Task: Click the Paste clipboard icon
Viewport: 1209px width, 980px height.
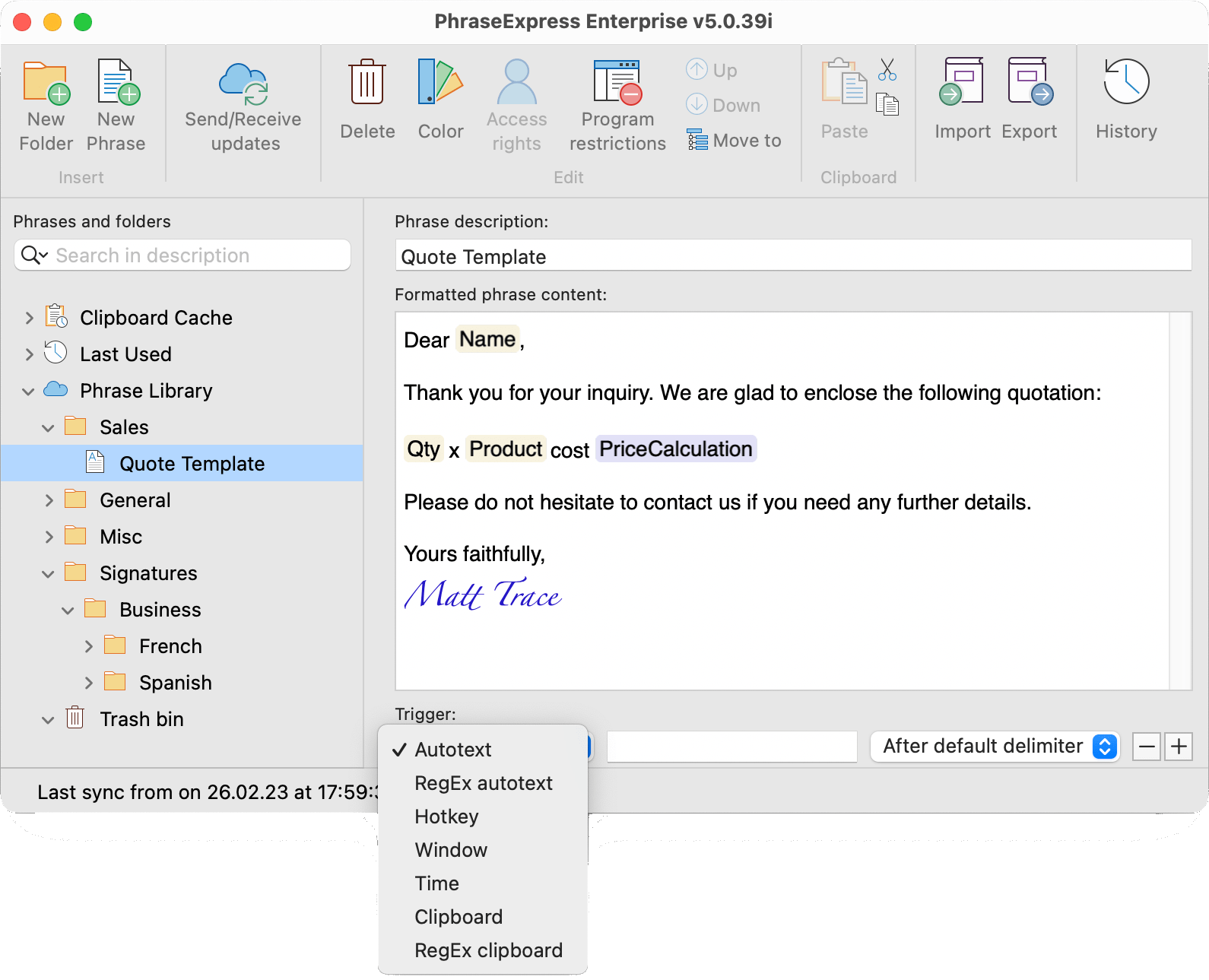Action: 844,82
